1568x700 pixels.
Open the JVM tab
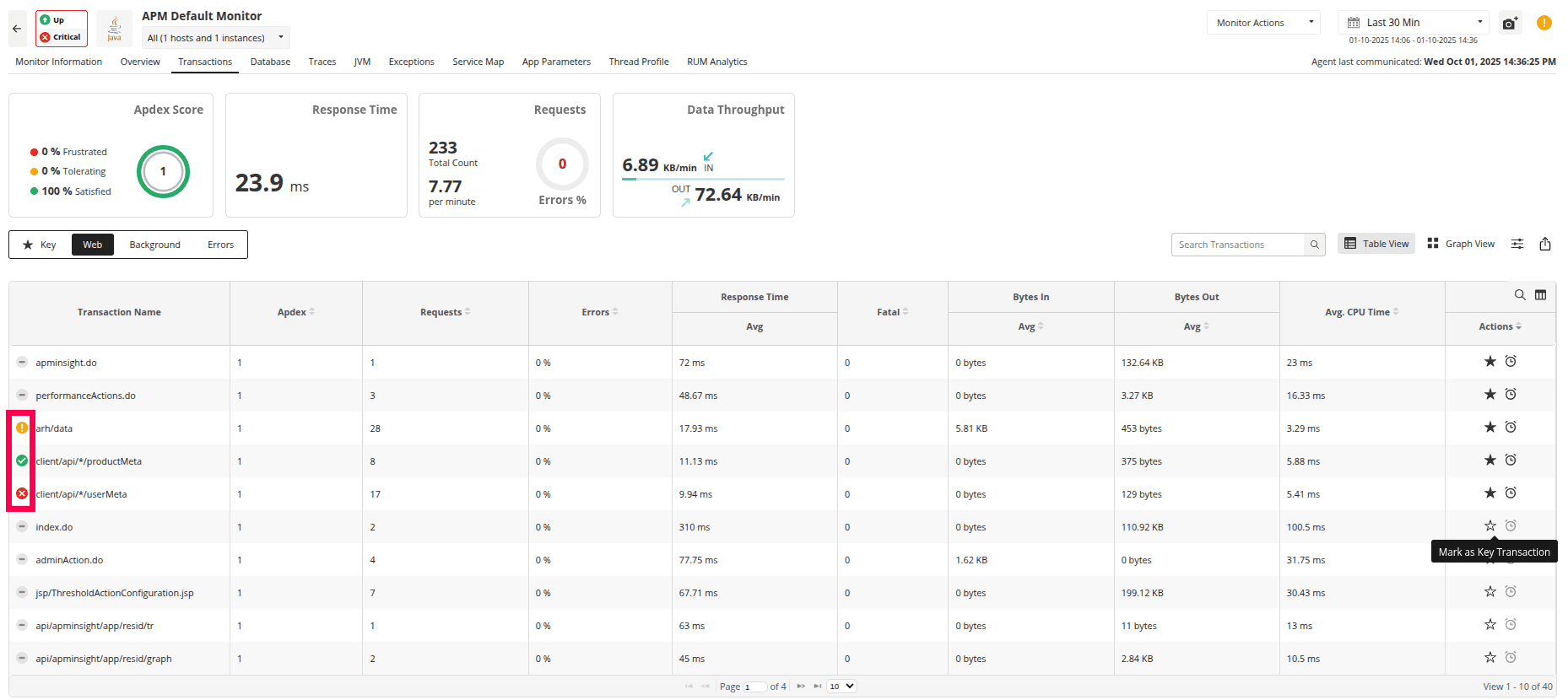(362, 62)
